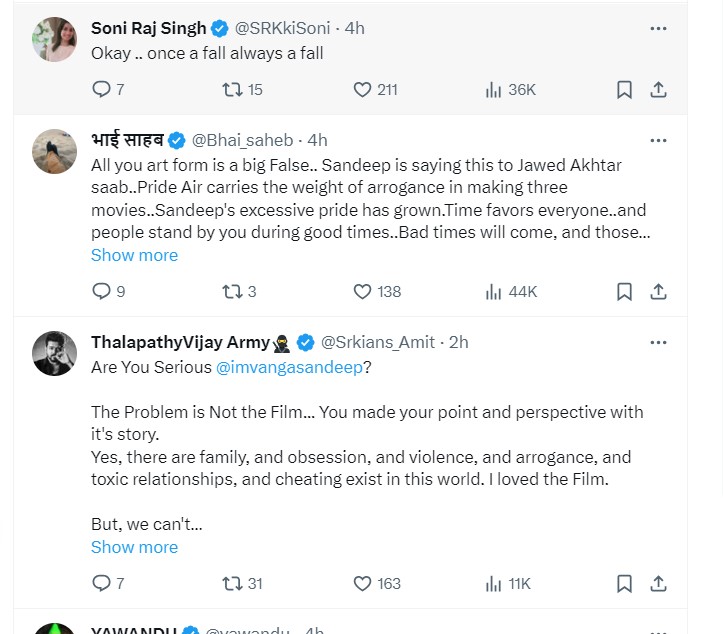Open Soni Raj Singh's profile picture
Viewport: 723px width, 634px height.
(52, 40)
